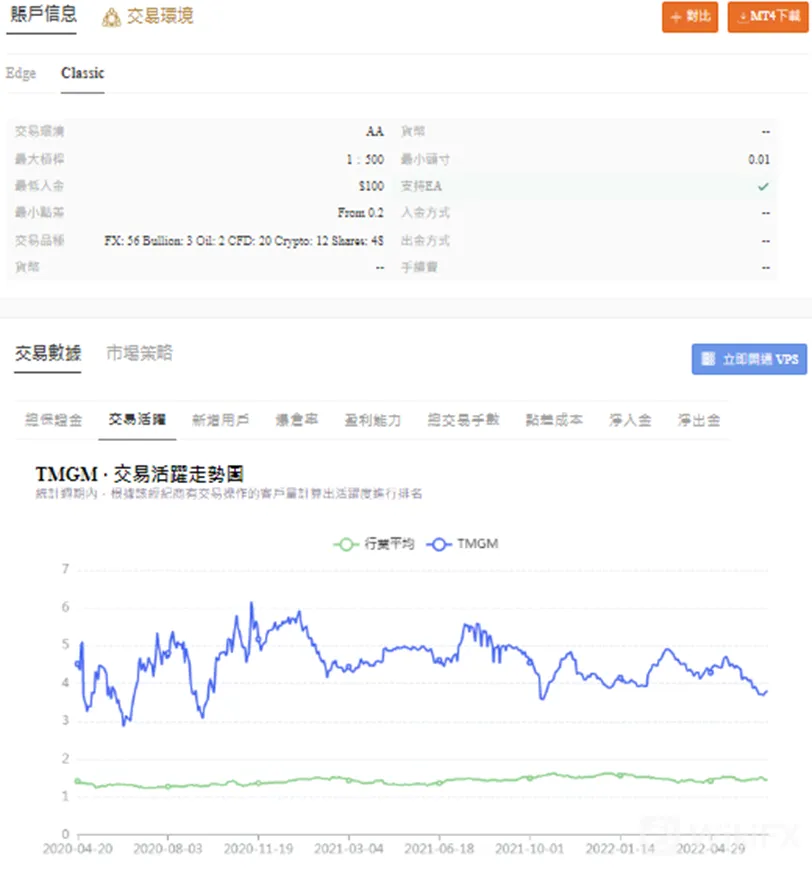Click the AA trading environment rating
The width and height of the screenshot is (812, 873).
375,131
